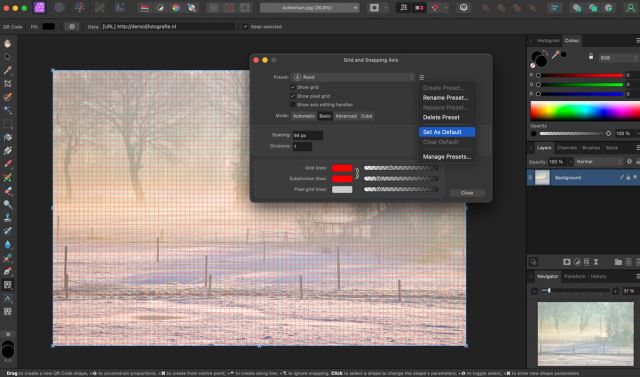Viewport: 640px width, 377px height.
Task: Choose Manage Presets... menu item
Action: pos(447,157)
